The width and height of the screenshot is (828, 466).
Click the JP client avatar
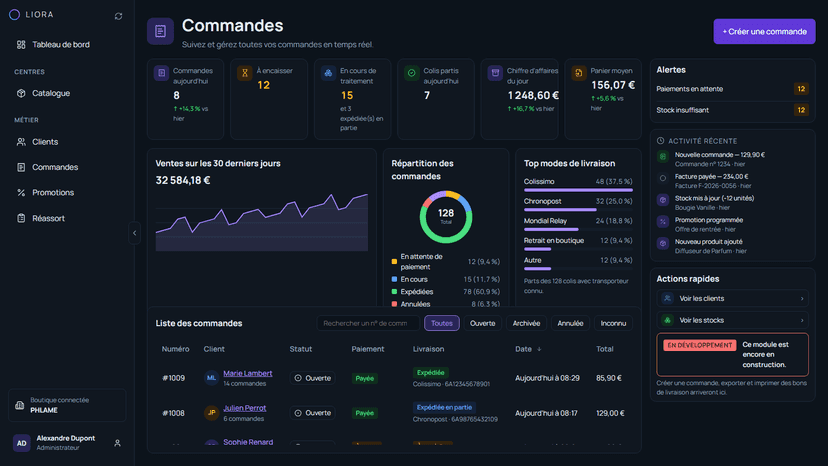pos(211,413)
